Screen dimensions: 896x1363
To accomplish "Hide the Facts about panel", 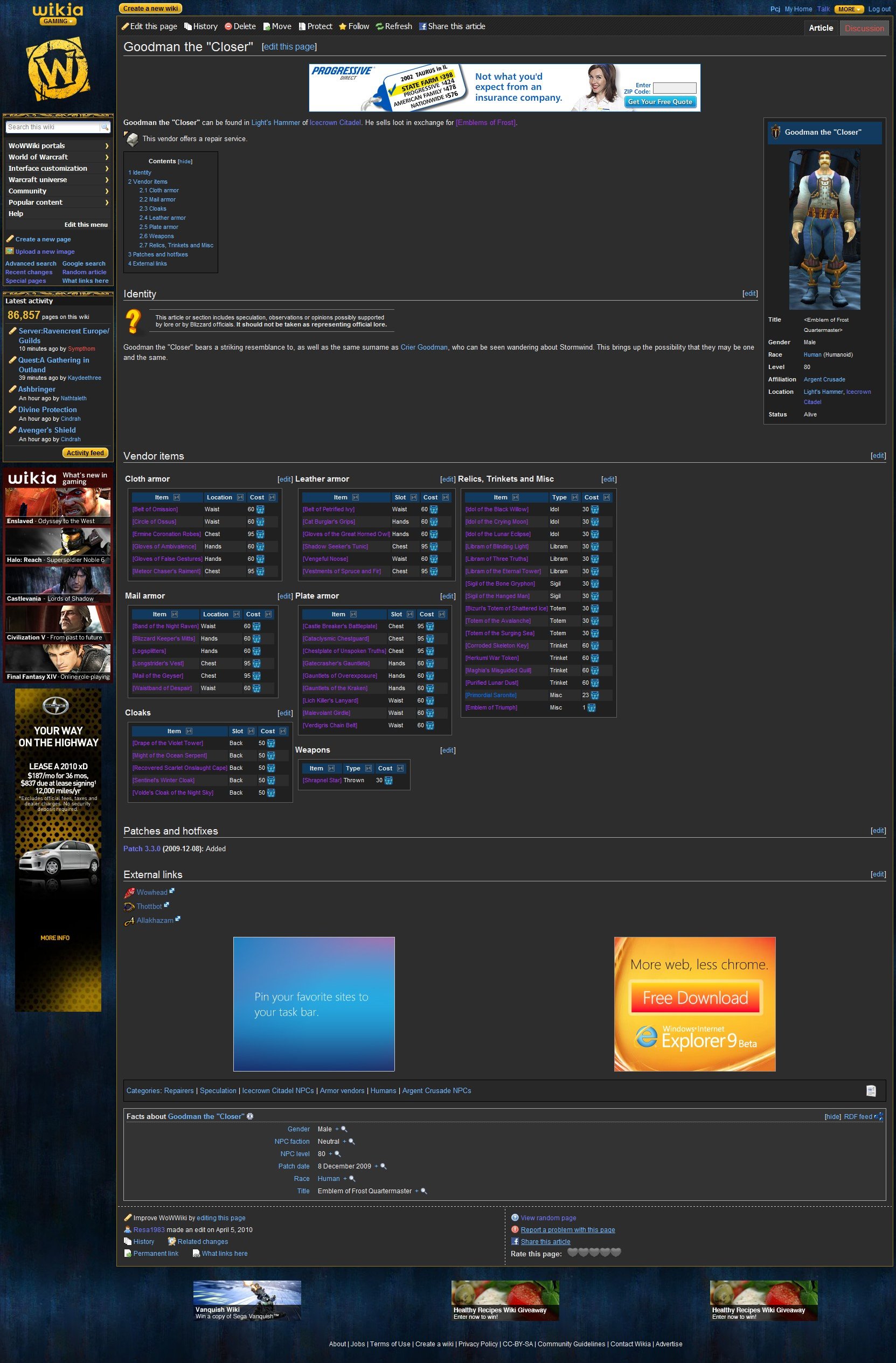I will click(x=832, y=1117).
